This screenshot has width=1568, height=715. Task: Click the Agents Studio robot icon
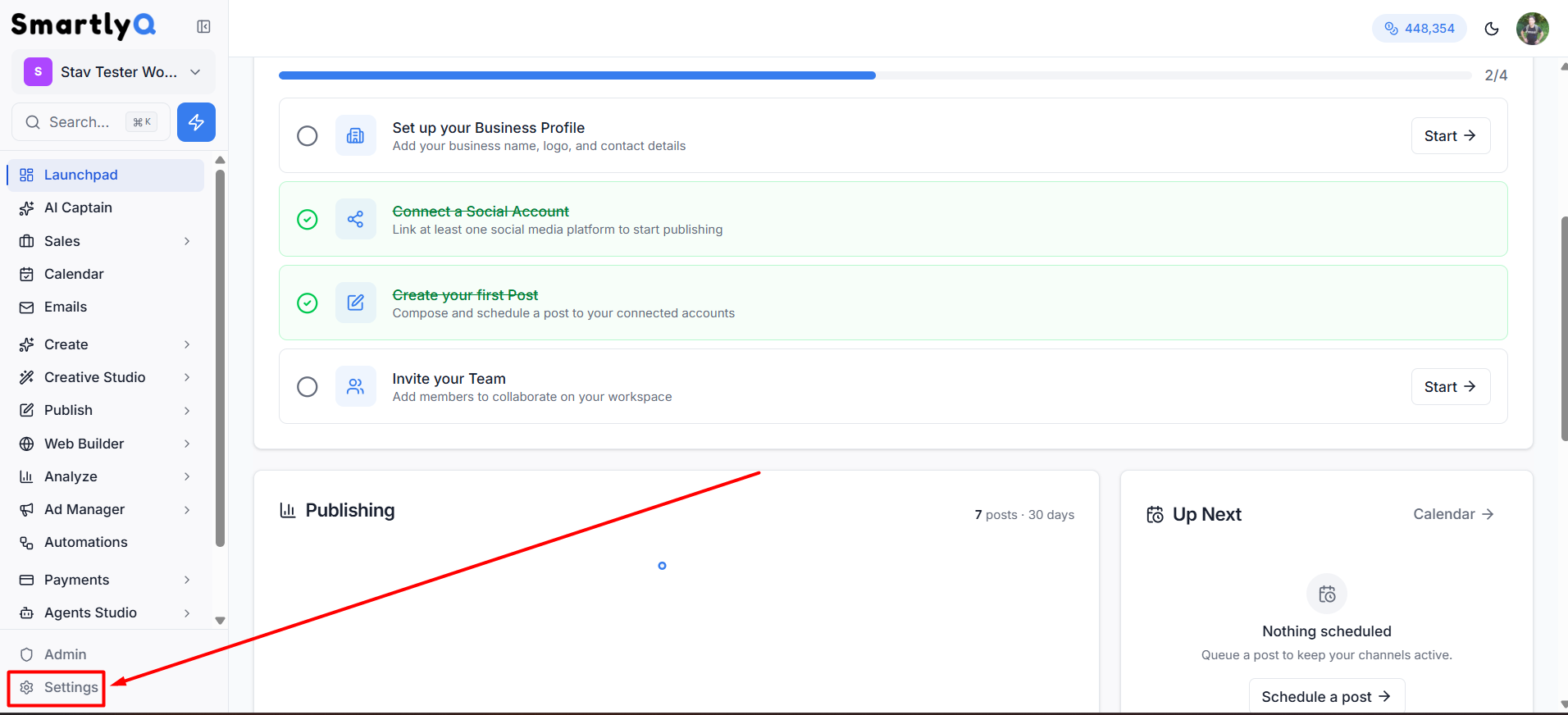[27, 613]
